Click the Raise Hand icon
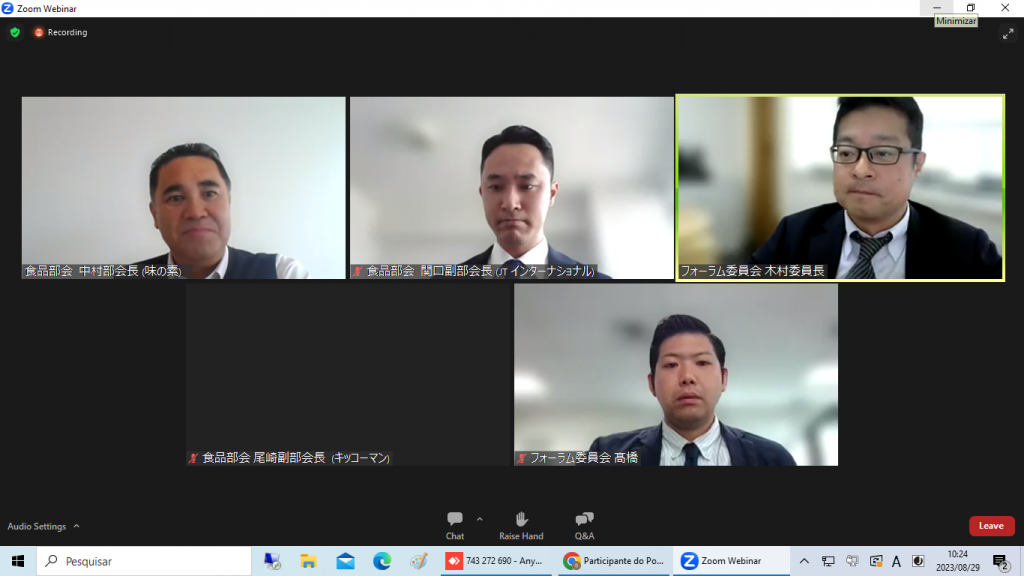 coord(521,524)
